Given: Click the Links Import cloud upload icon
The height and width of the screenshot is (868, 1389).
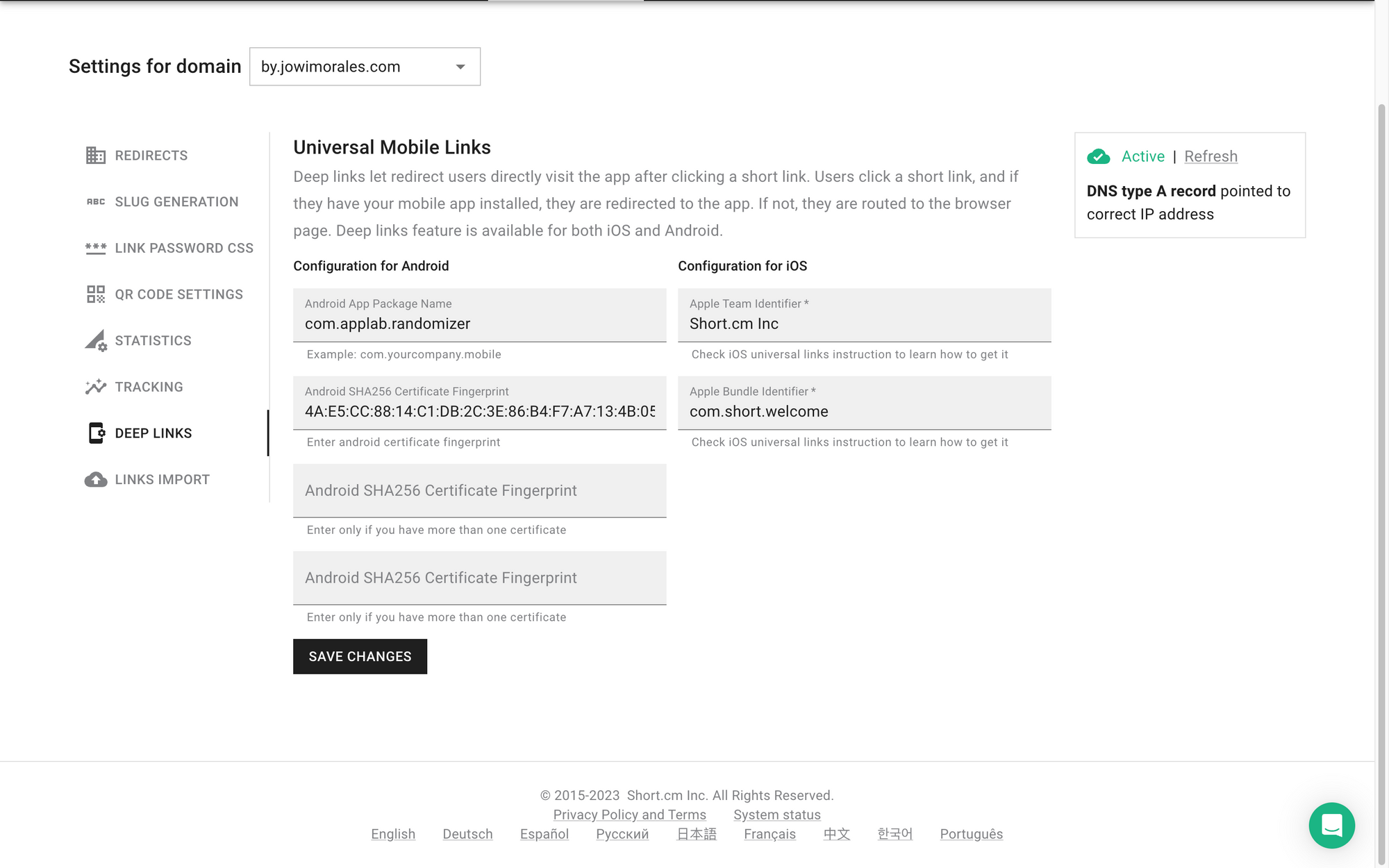Looking at the screenshot, I should pyautogui.click(x=95, y=480).
